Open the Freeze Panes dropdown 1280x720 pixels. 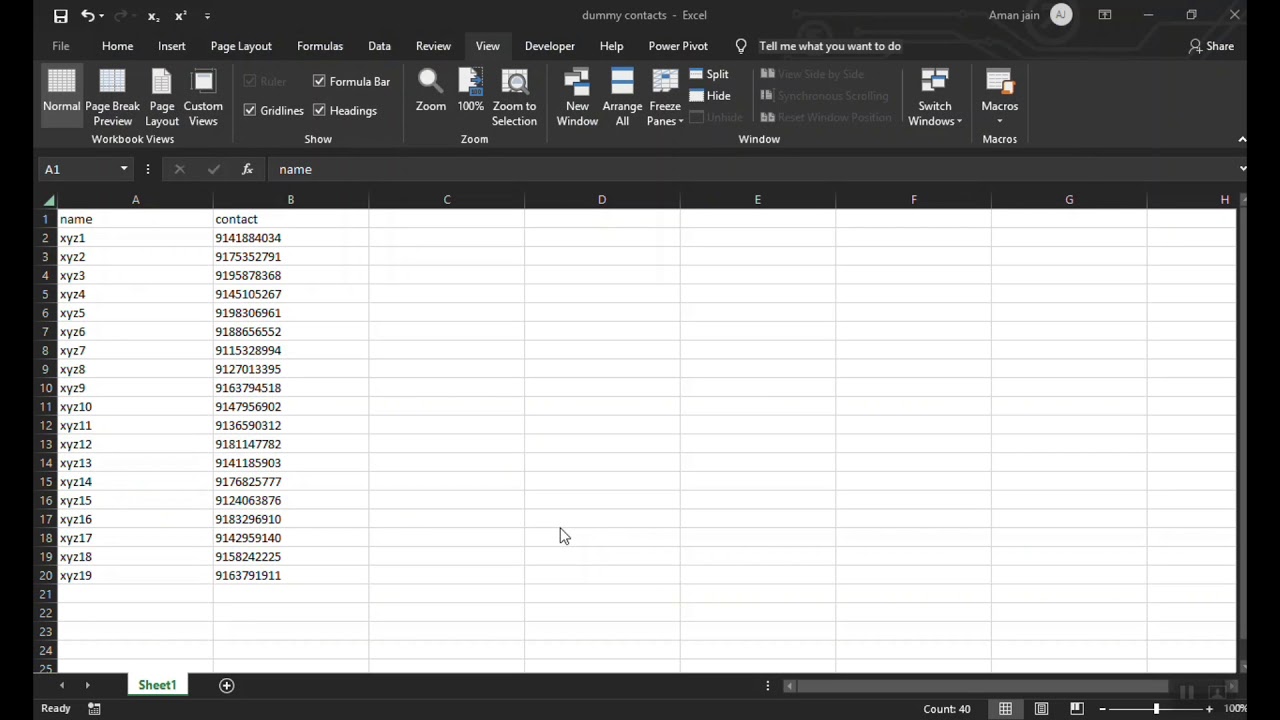tap(665, 97)
